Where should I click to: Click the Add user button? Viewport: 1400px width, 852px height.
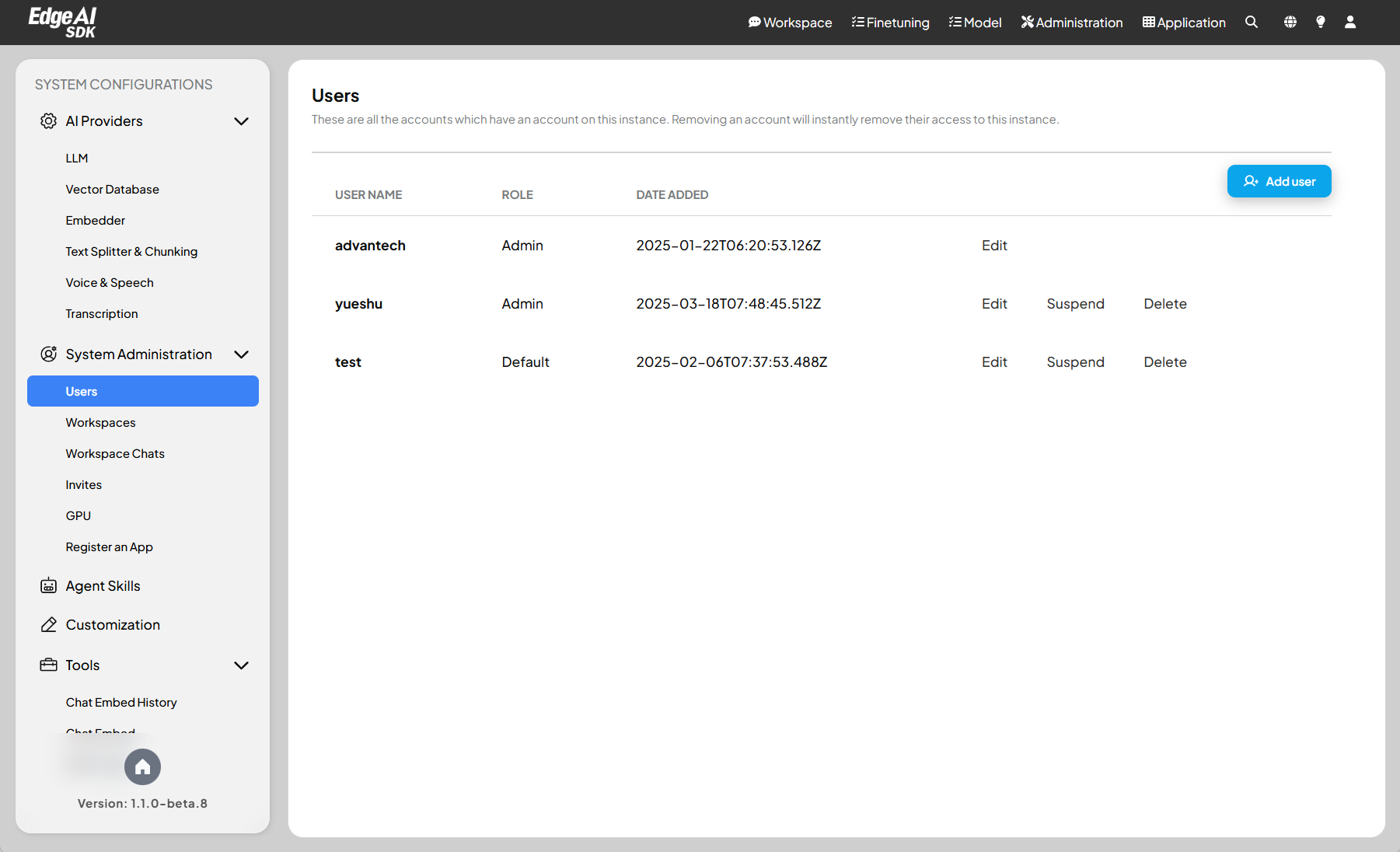pos(1279,181)
